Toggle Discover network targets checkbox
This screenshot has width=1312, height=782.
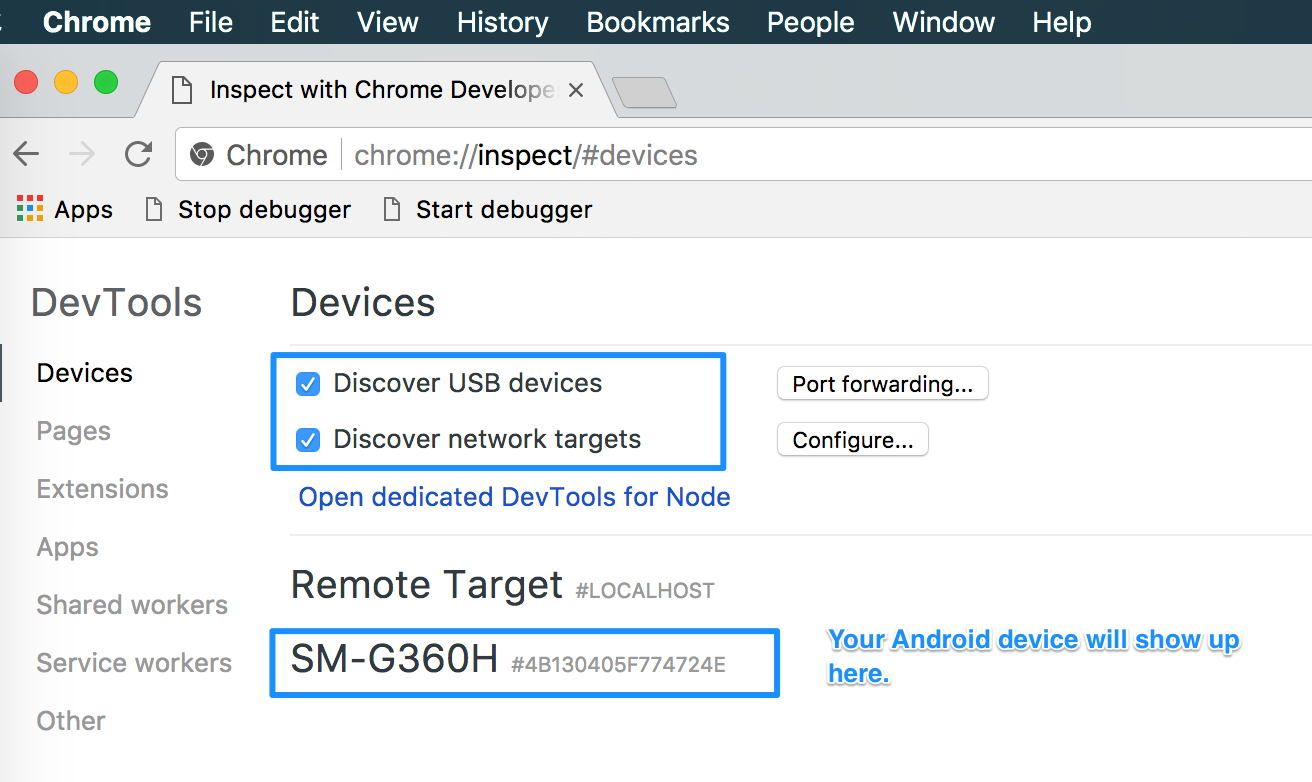pyautogui.click(x=308, y=440)
